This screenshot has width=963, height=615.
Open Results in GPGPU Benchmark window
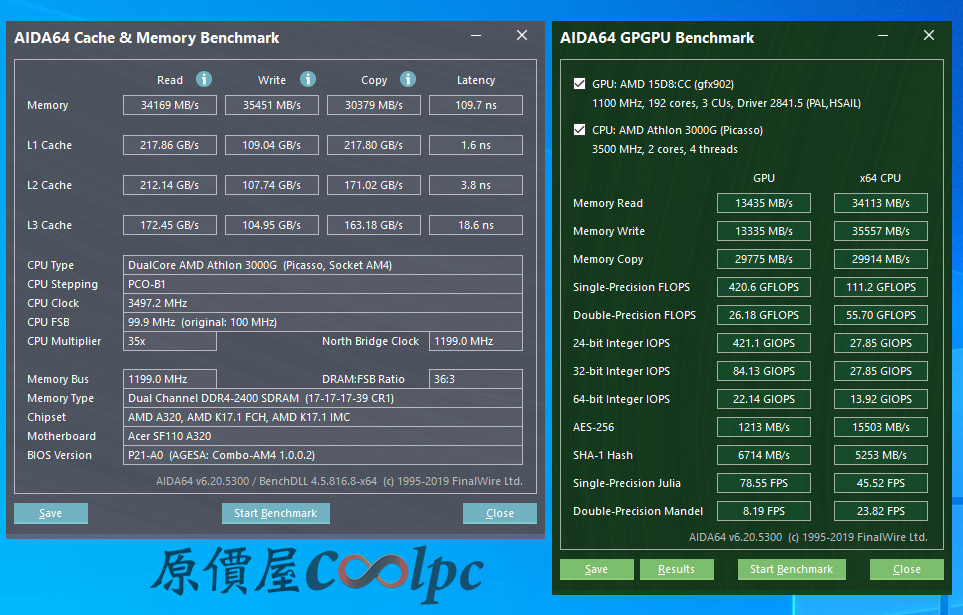click(677, 569)
